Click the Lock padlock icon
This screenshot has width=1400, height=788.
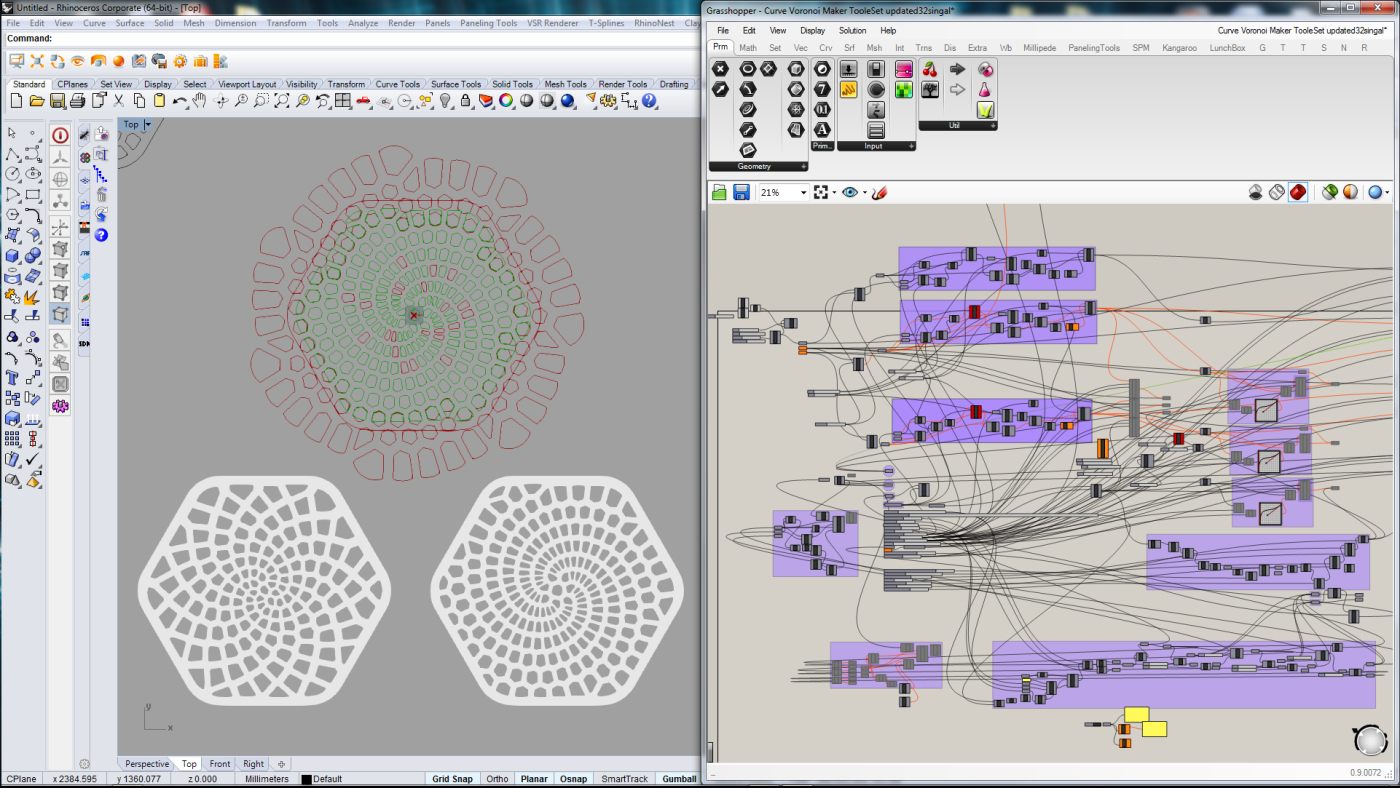point(465,101)
